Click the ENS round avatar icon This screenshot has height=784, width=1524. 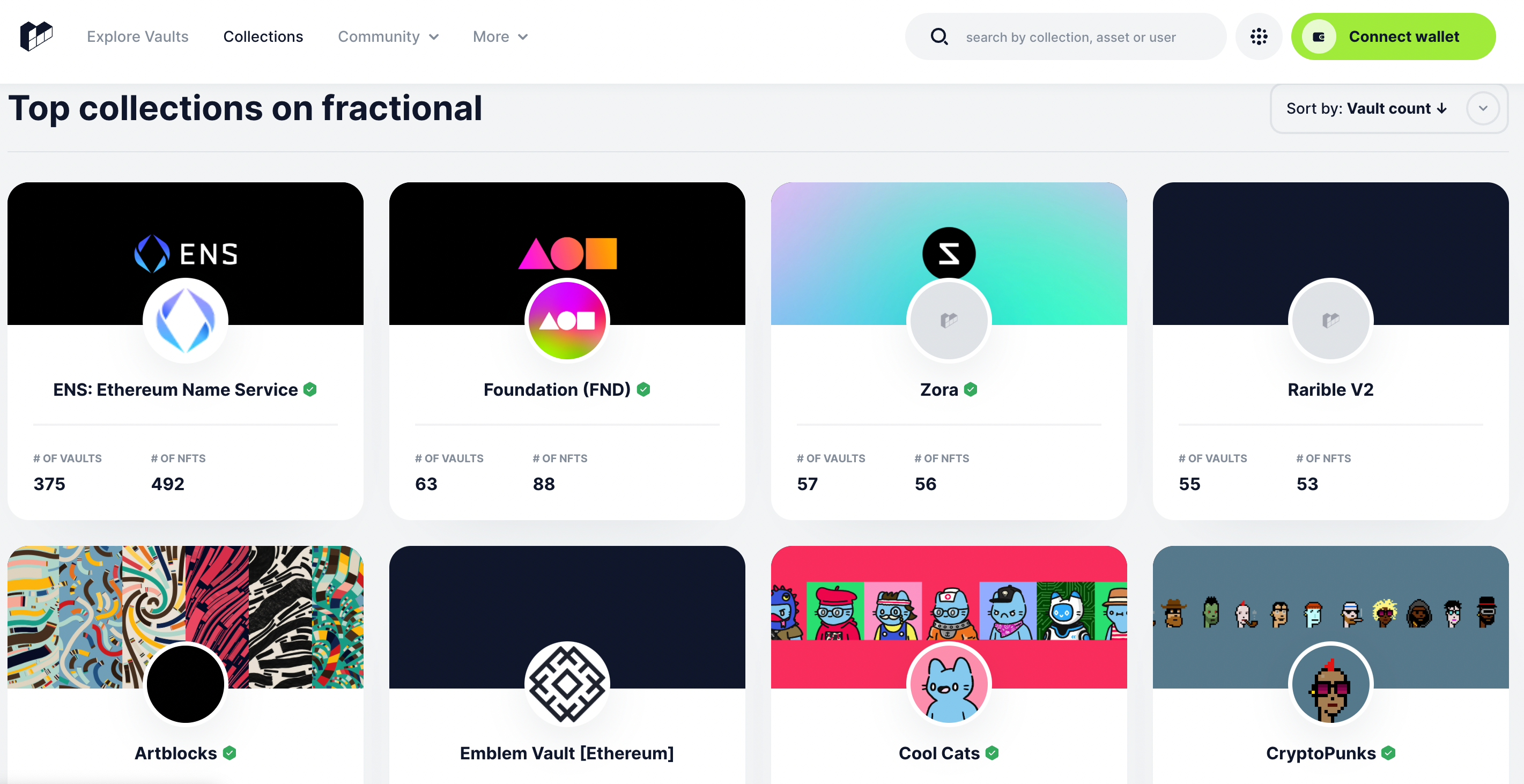coord(185,320)
